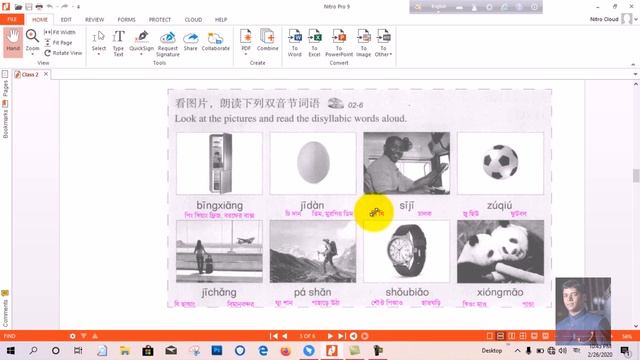Image resolution: width=640 pixels, height=360 pixels.
Task: Switch to the CLOUD ribbon tab
Action: [193, 20]
